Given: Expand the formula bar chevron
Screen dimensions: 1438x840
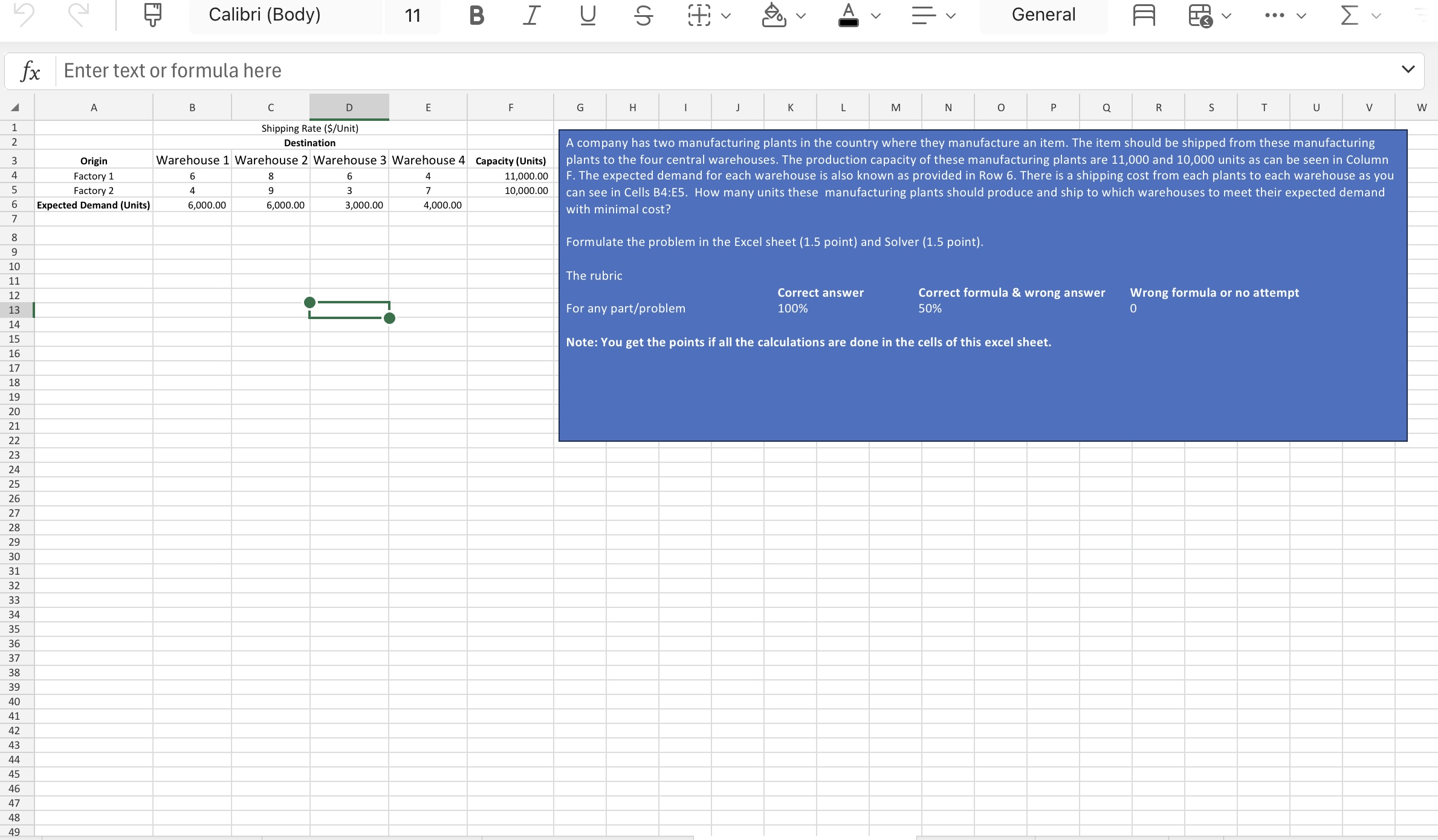Looking at the screenshot, I should click(x=1408, y=69).
